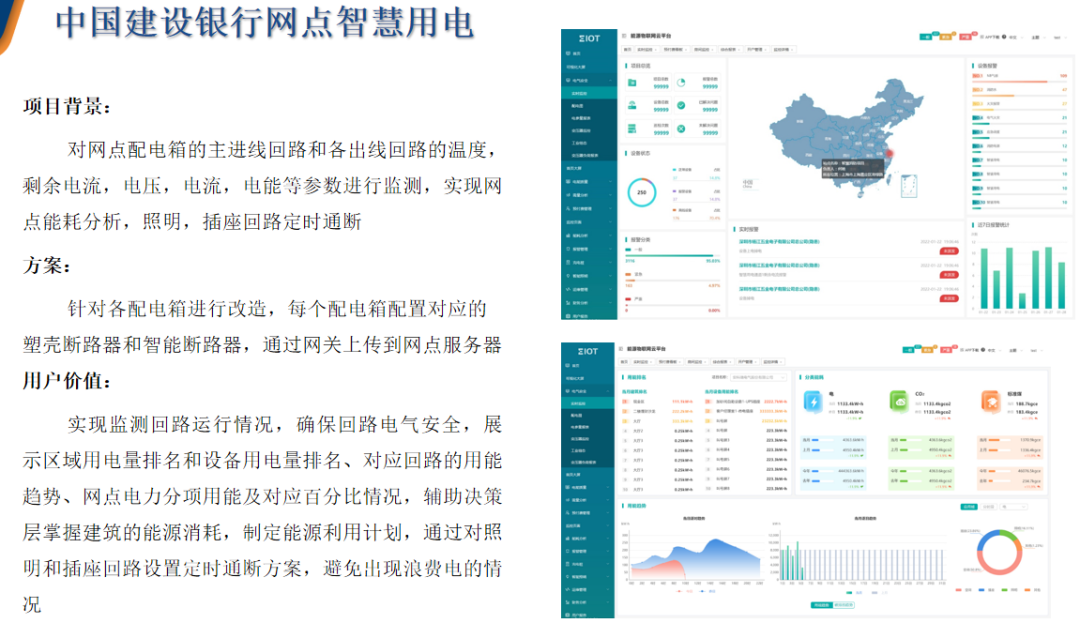Image resolution: width=1080 pixels, height=623 pixels.
Task: Collapse 电气安全 sidebar group in upper dashboard
Action: [x=589, y=81]
